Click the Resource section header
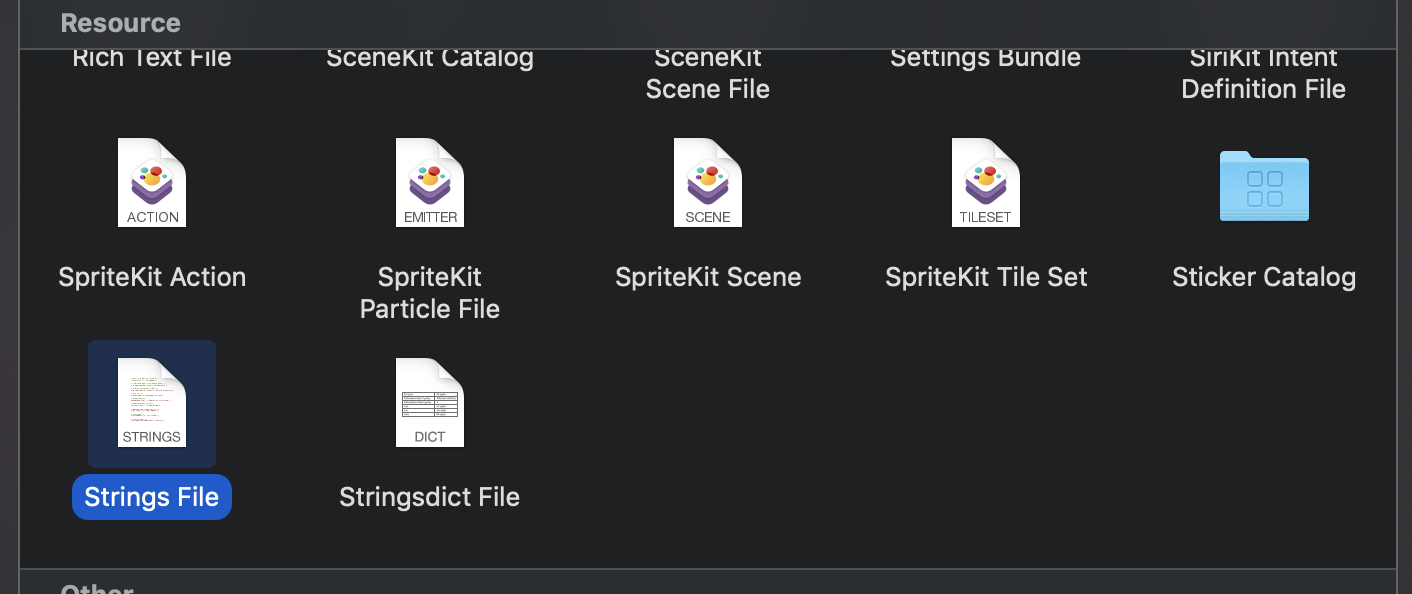This screenshot has height=594, width=1412. 121,23
